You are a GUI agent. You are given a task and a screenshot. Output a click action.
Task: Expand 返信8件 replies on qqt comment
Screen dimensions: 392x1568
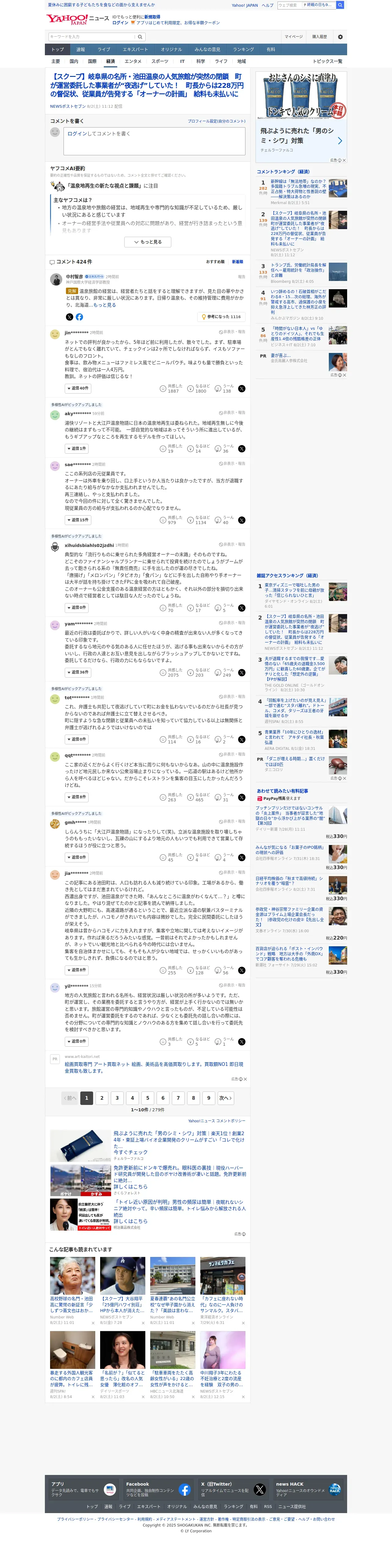(76, 797)
